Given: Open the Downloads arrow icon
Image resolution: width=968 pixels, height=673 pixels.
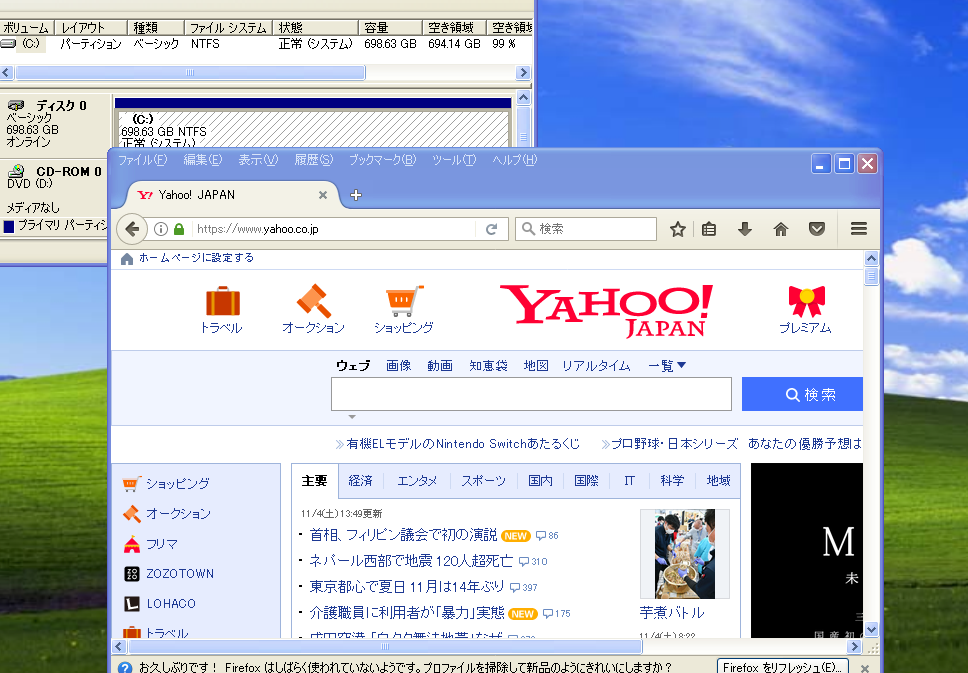Looking at the screenshot, I should point(745,229).
